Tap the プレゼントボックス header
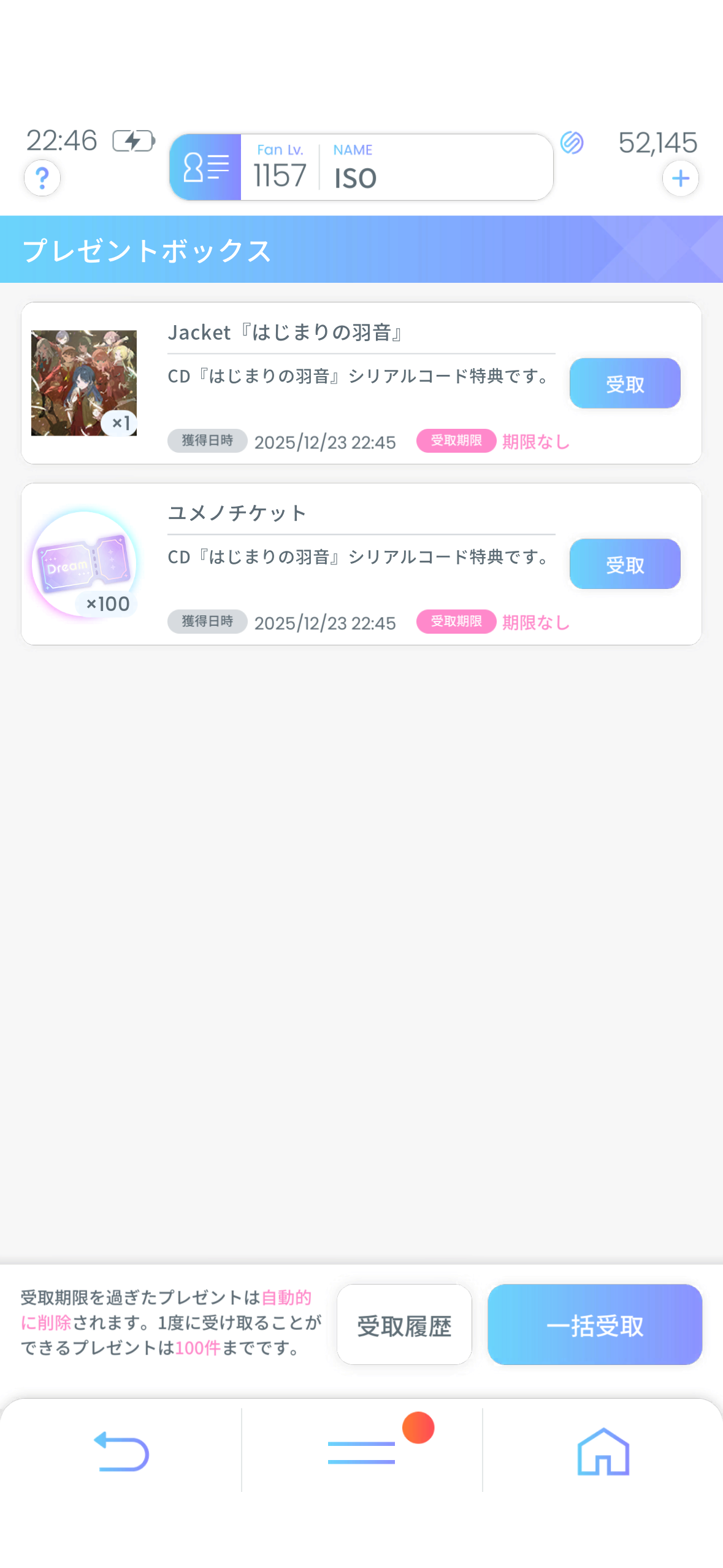This screenshot has height=1568, width=723. click(x=147, y=250)
